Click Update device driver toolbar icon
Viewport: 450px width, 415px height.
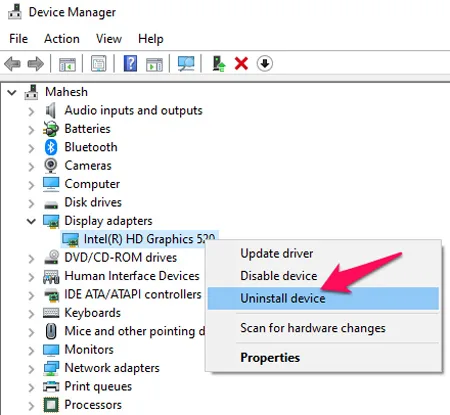(x=219, y=63)
